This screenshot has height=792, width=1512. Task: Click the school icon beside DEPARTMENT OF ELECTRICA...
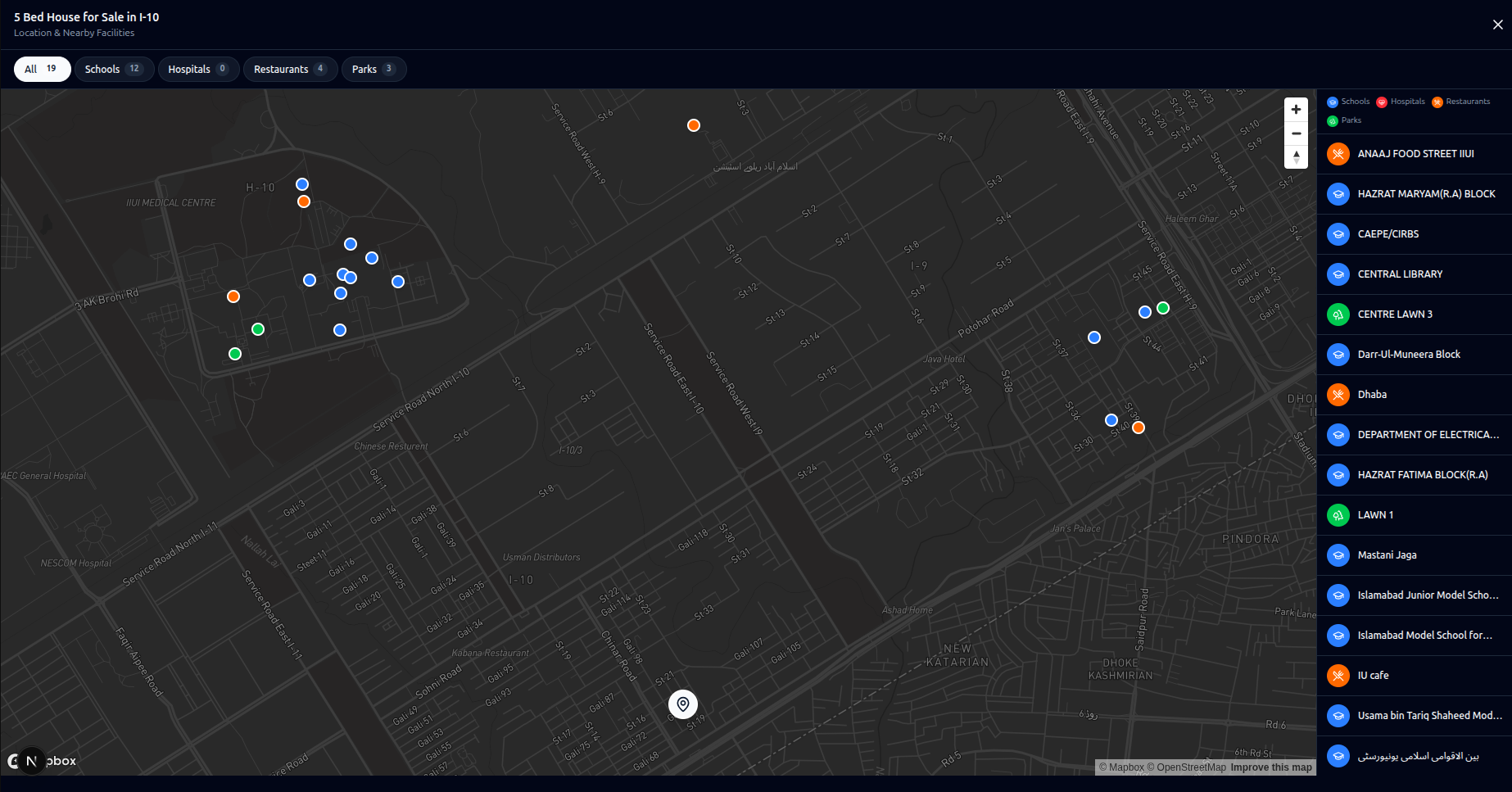click(1338, 435)
